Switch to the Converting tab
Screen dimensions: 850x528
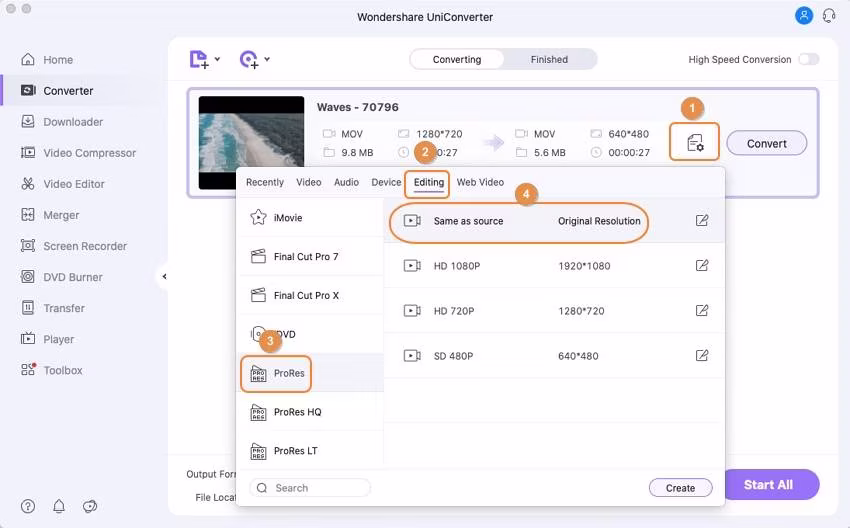pos(457,60)
